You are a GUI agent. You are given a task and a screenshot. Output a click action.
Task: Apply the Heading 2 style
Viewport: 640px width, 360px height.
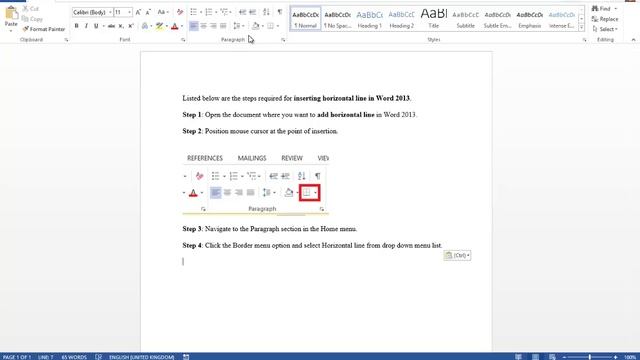point(402,19)
